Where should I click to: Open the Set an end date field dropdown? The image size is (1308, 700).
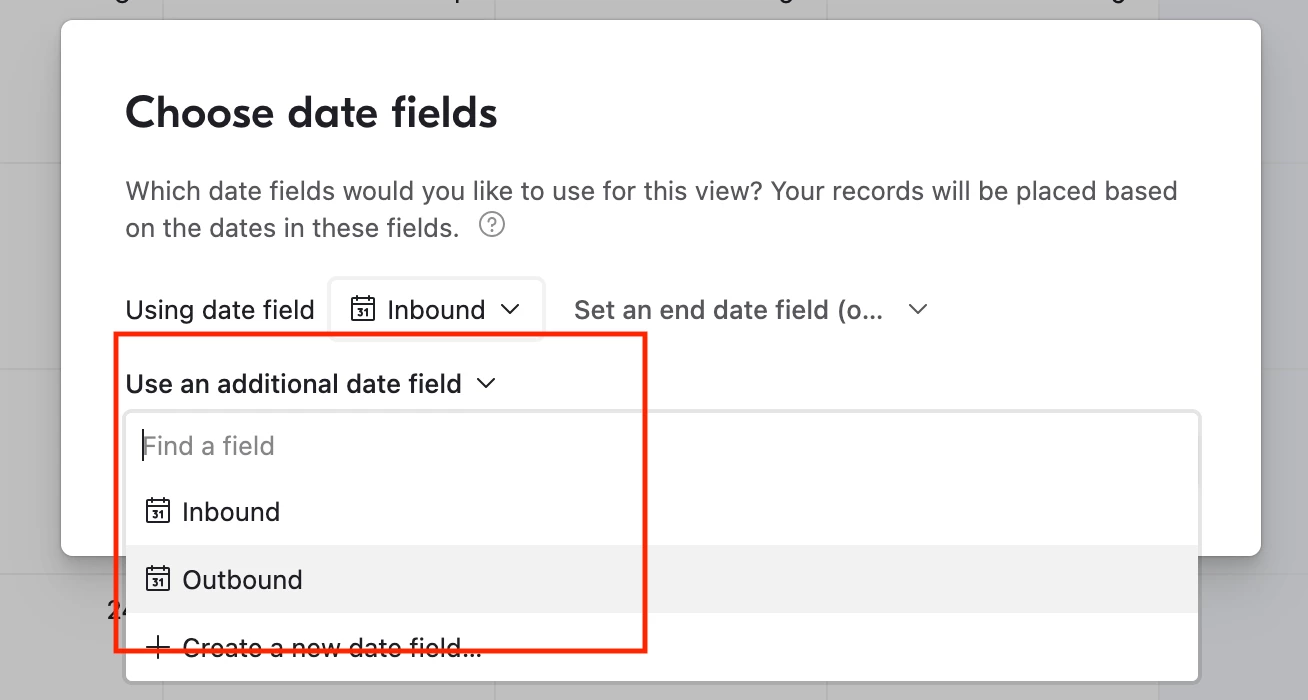(751, 310)
